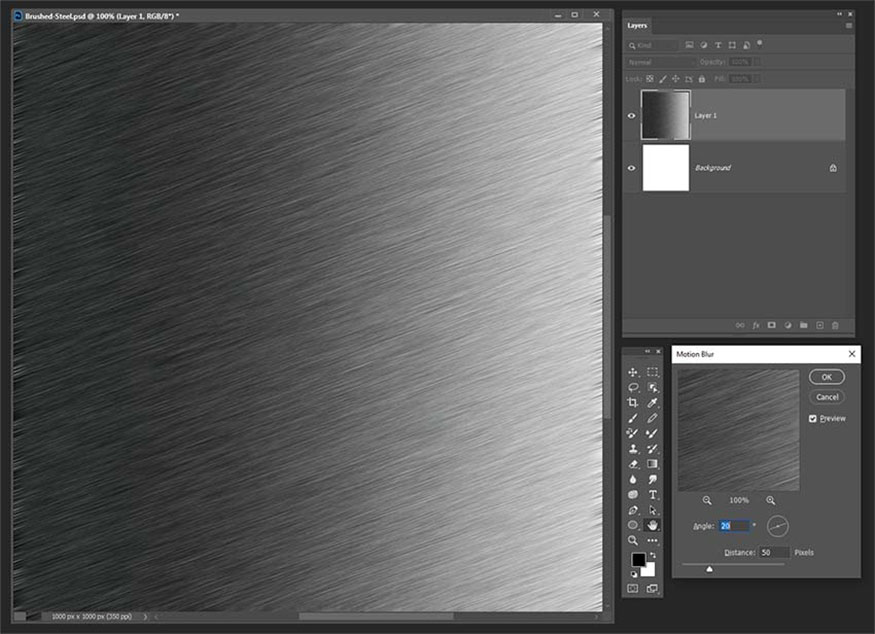The width and height of the screenshot is (875, 634).
Task: Uncheck Preview in the Motion Blur dialog
Action: point(813,418)
